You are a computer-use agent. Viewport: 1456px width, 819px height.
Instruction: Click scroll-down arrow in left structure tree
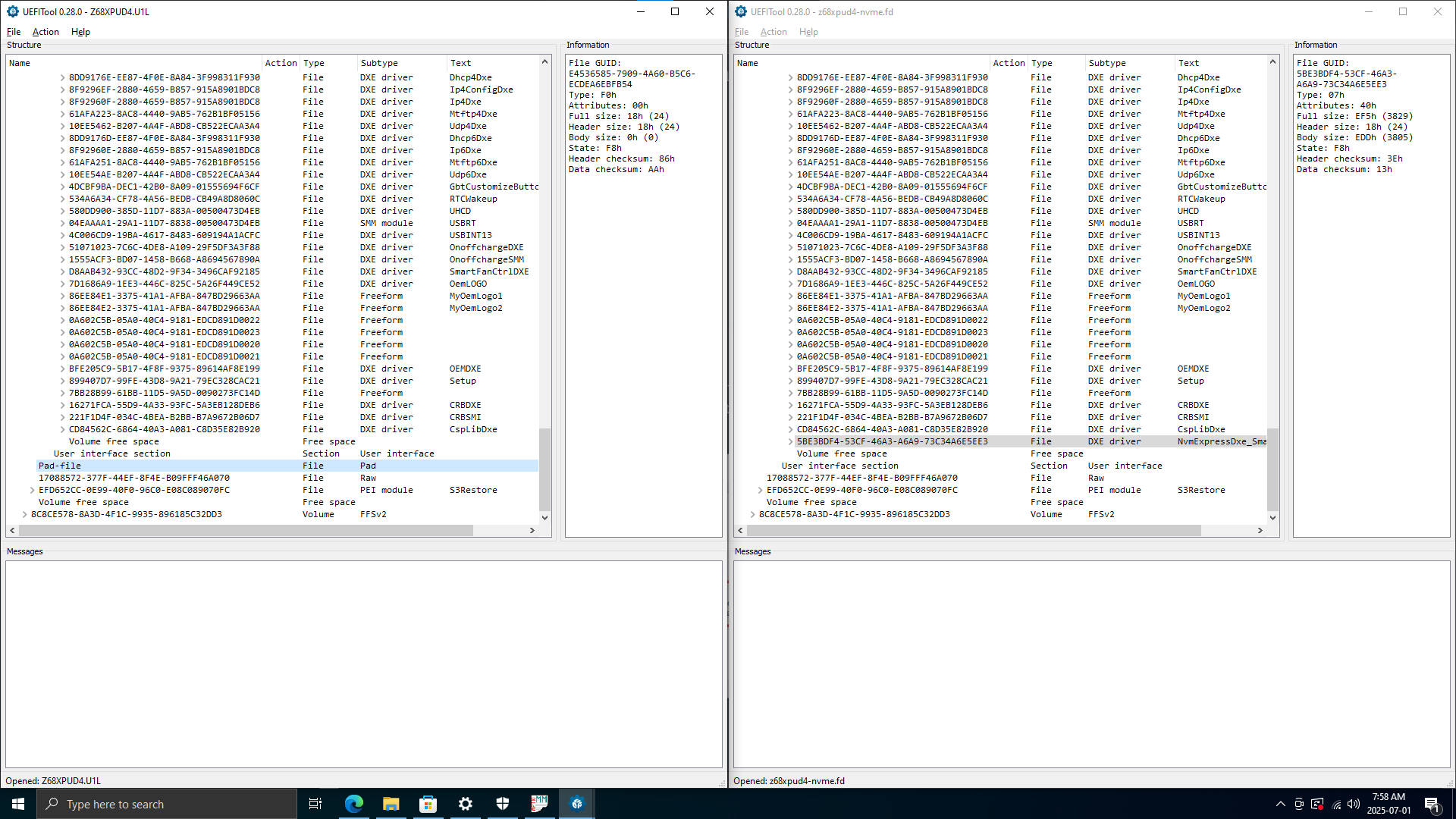[544, 518]
